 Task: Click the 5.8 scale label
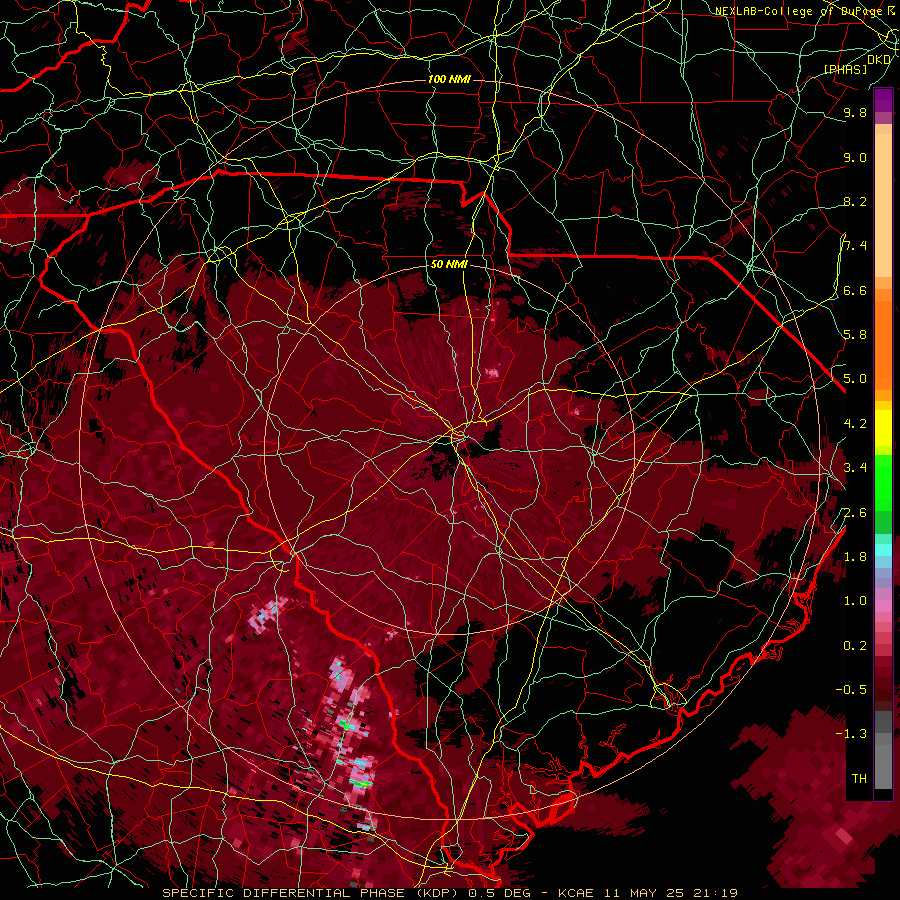click(855, 335)
